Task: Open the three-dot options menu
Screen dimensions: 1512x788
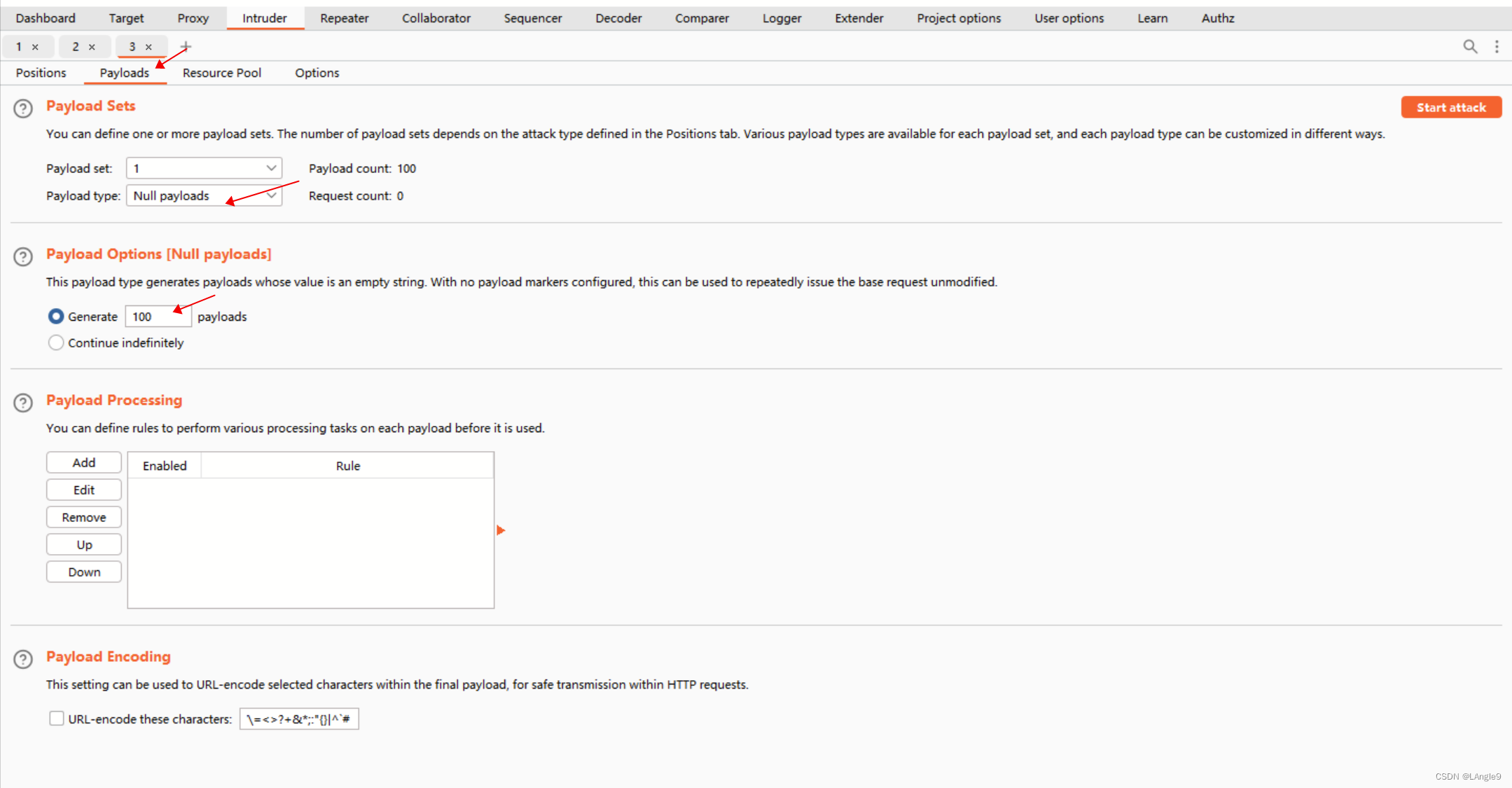Action: [1497, 47]
